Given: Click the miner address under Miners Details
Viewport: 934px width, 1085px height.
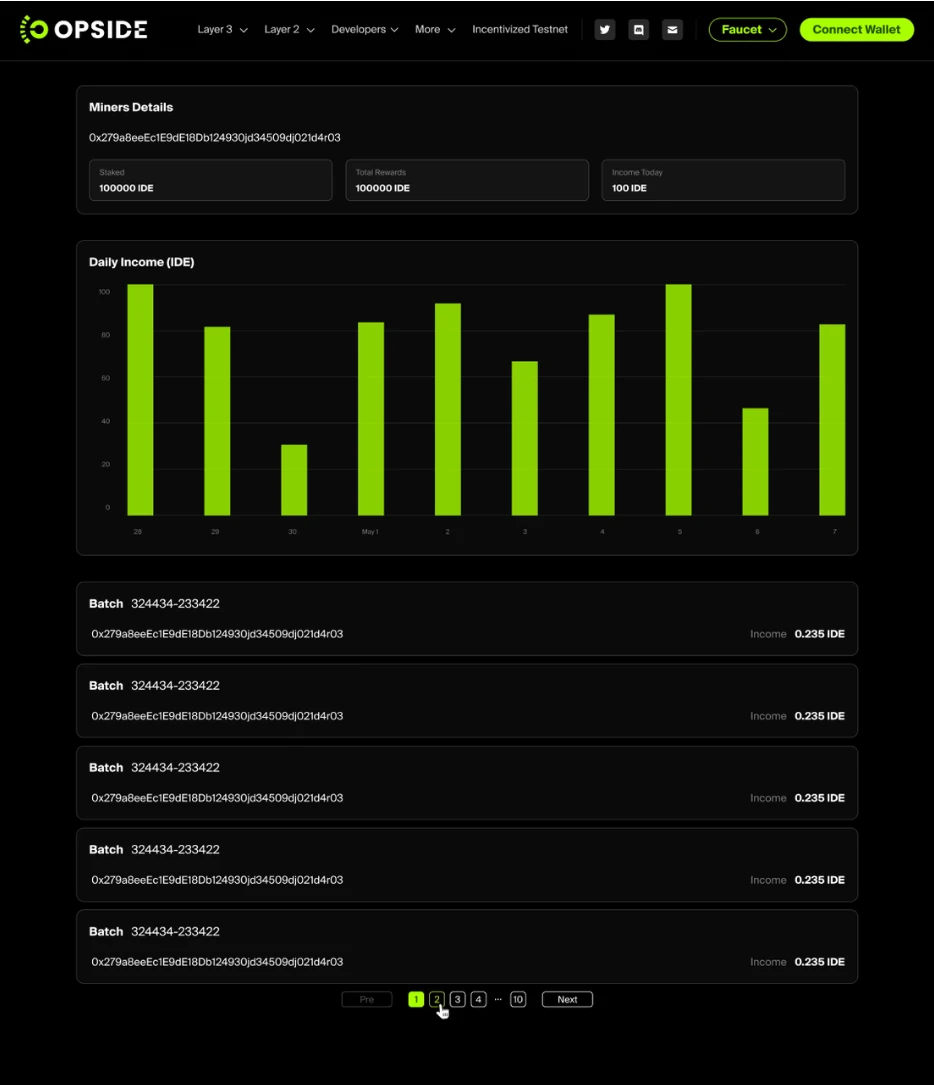Looking at the screenshot, I should click(215, 138).
